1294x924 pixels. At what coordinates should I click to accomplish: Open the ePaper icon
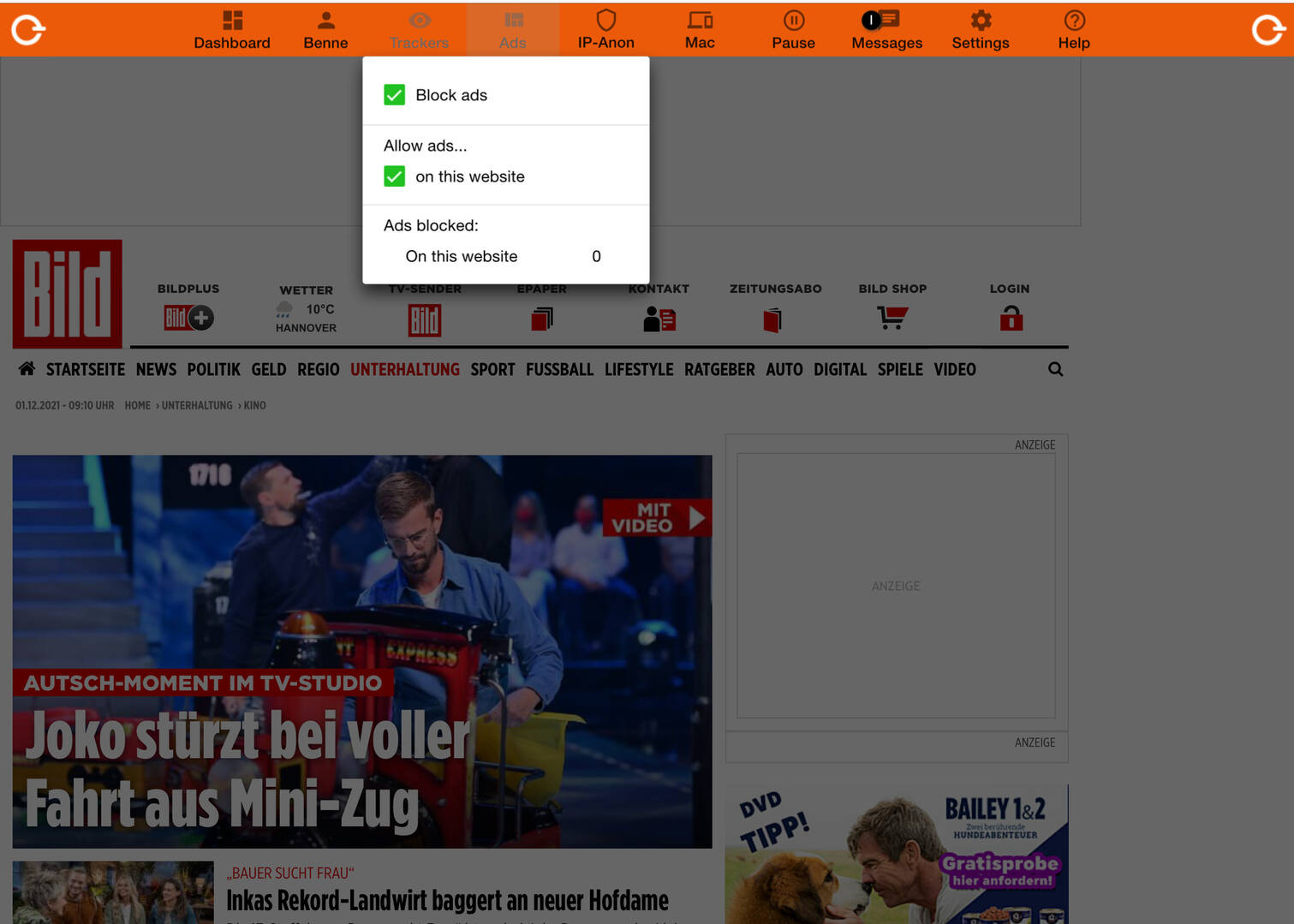point(542,319)
